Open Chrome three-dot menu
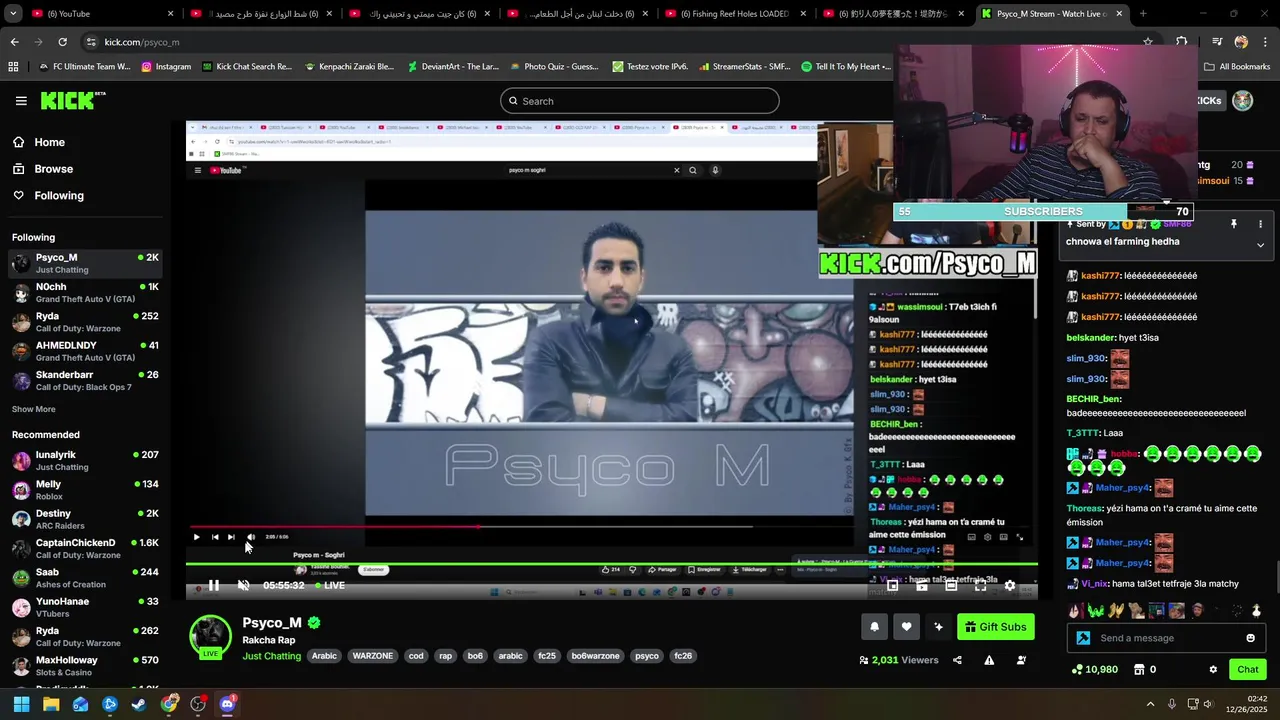 tap(1265, 42)
